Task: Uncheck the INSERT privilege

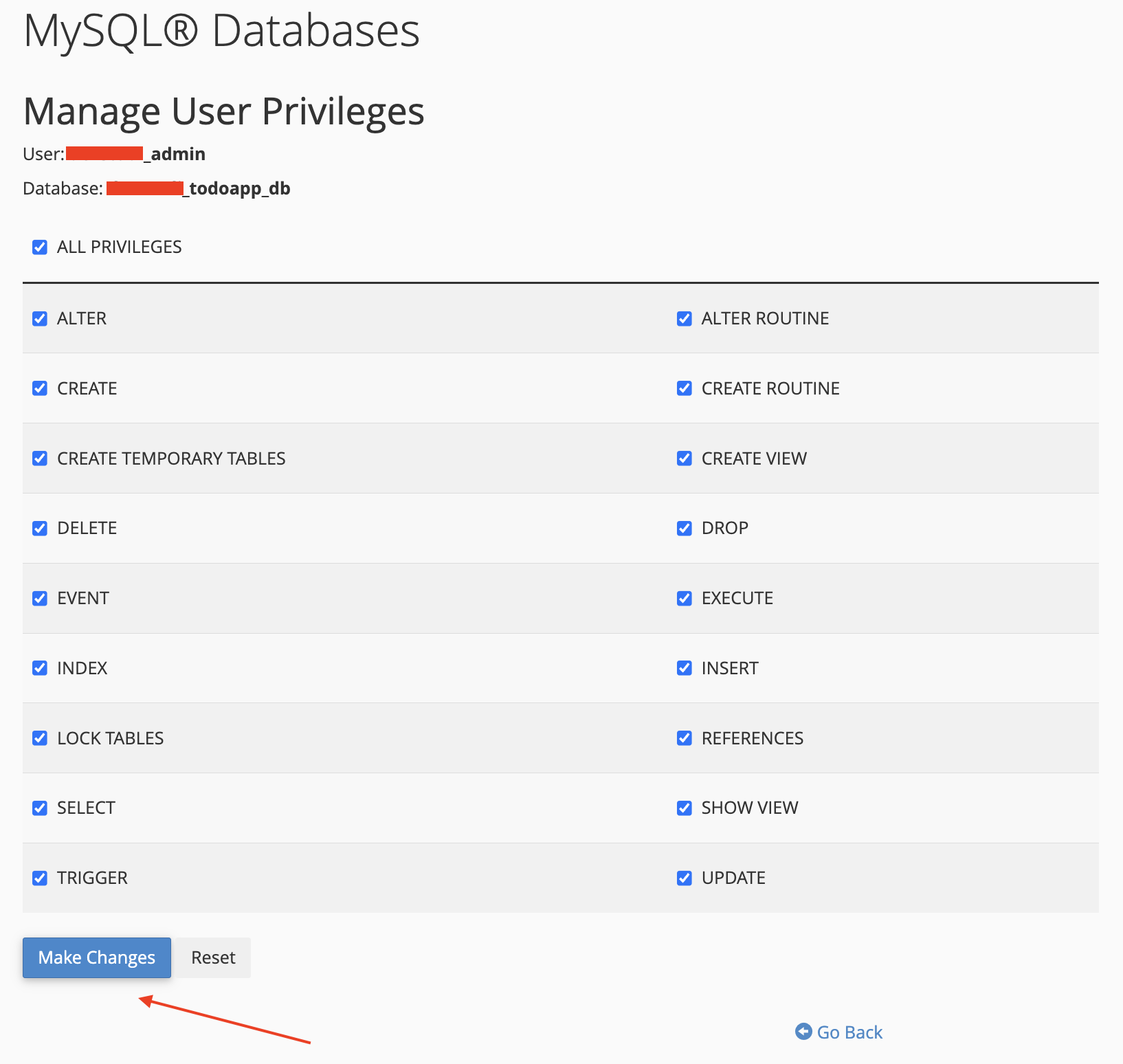Action: tap(685, 668)
